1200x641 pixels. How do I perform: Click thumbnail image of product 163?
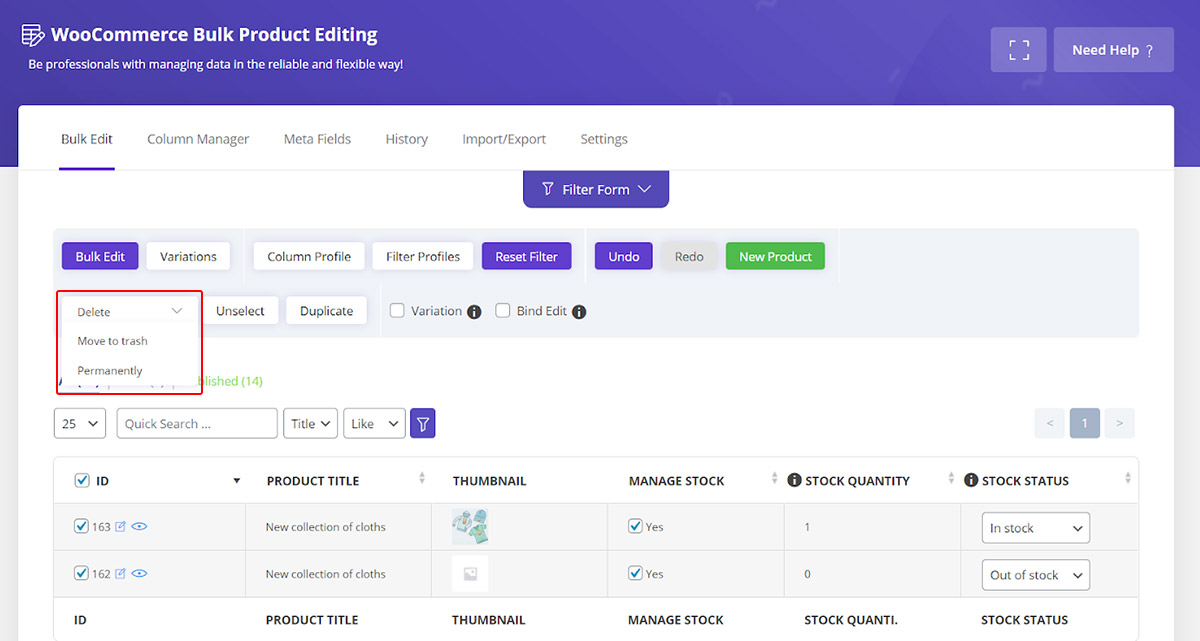click(x=470, y=527)
